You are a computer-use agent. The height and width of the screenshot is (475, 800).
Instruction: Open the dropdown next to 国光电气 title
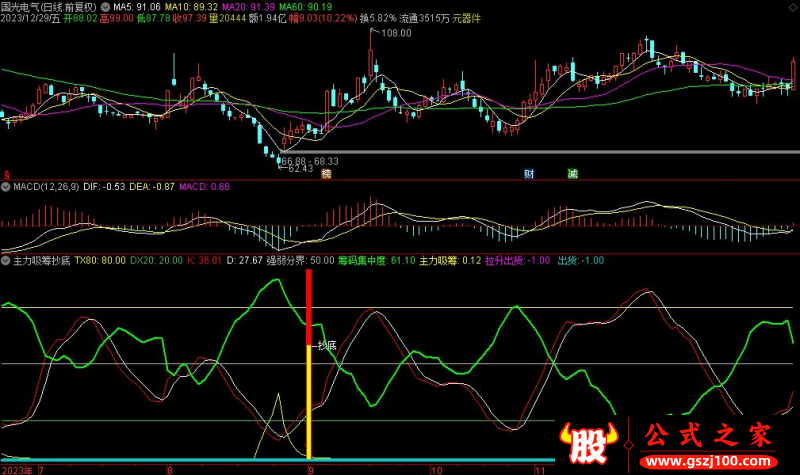click(x=105, y=7)
